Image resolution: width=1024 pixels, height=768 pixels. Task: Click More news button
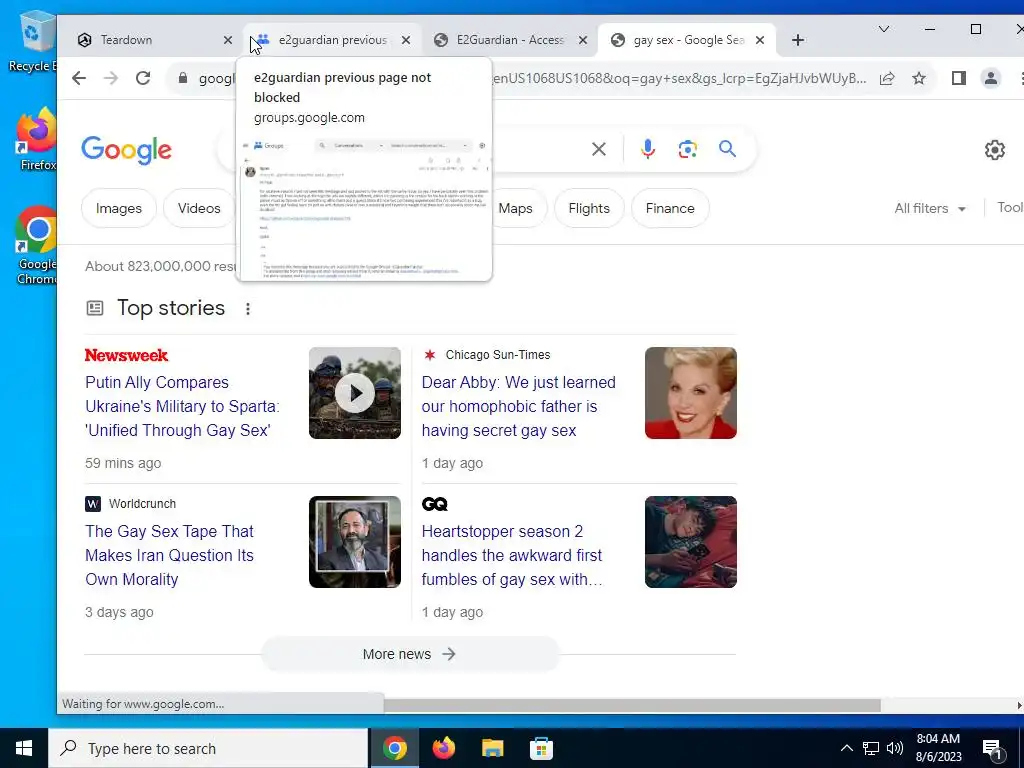click(410, 654)
